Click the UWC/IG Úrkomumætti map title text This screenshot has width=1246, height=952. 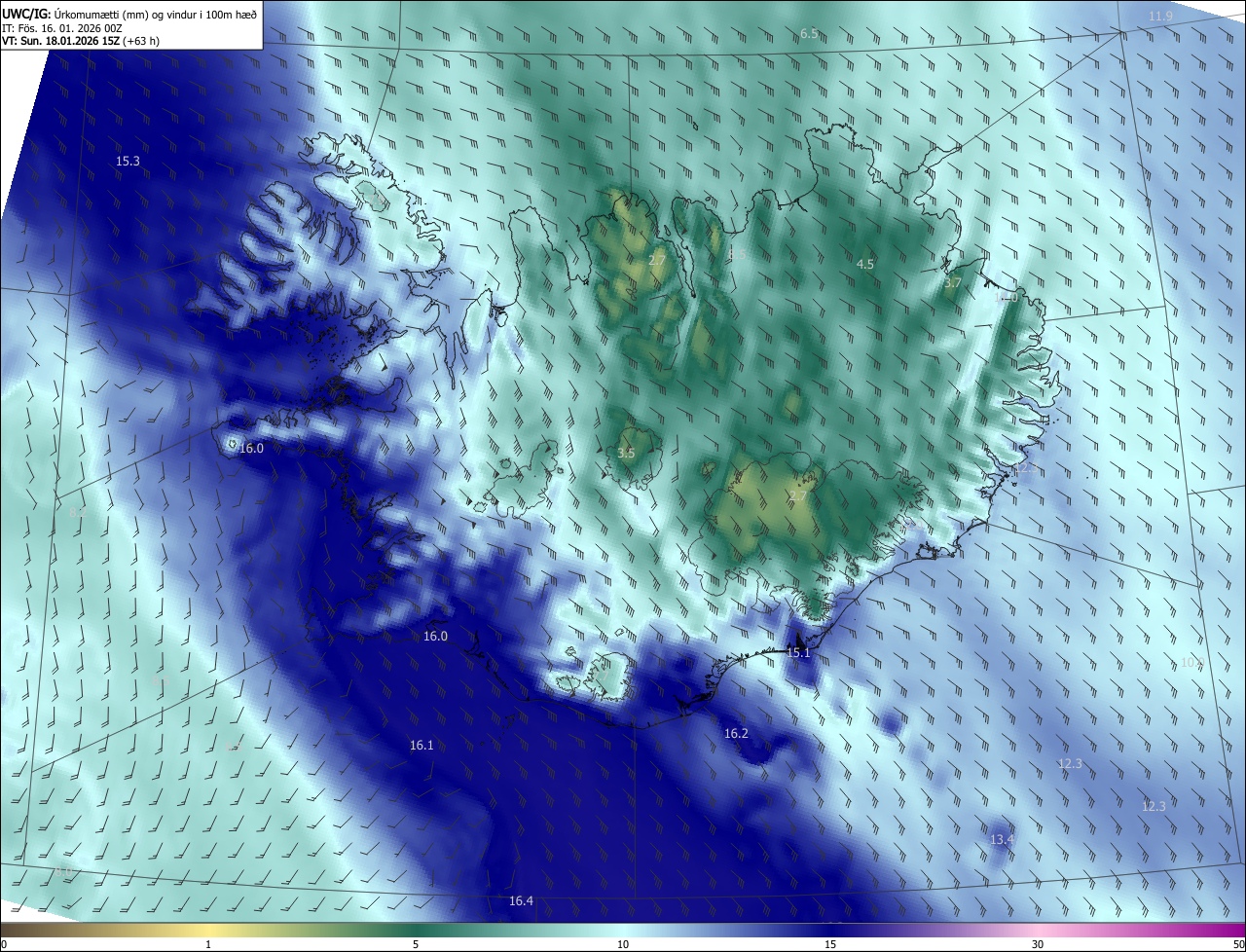129,13
